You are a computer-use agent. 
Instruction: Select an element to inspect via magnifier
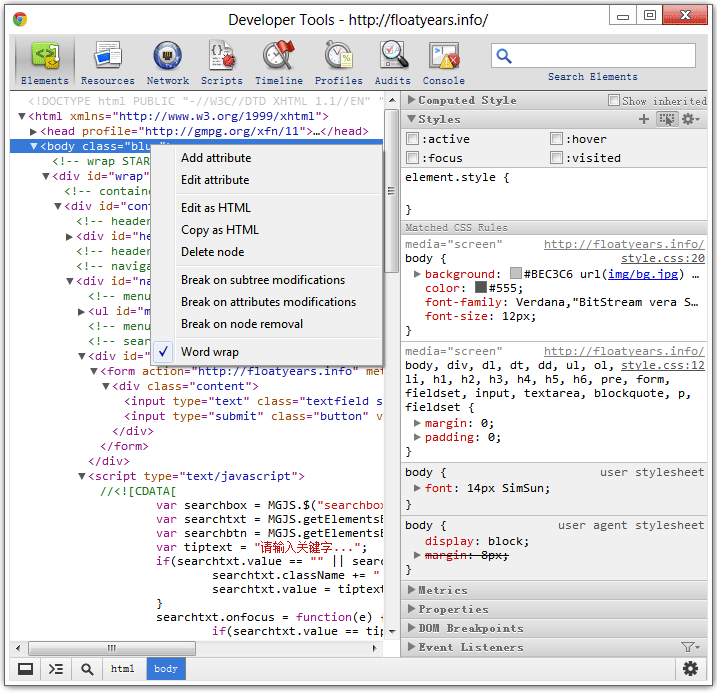(x=87, y=669)
